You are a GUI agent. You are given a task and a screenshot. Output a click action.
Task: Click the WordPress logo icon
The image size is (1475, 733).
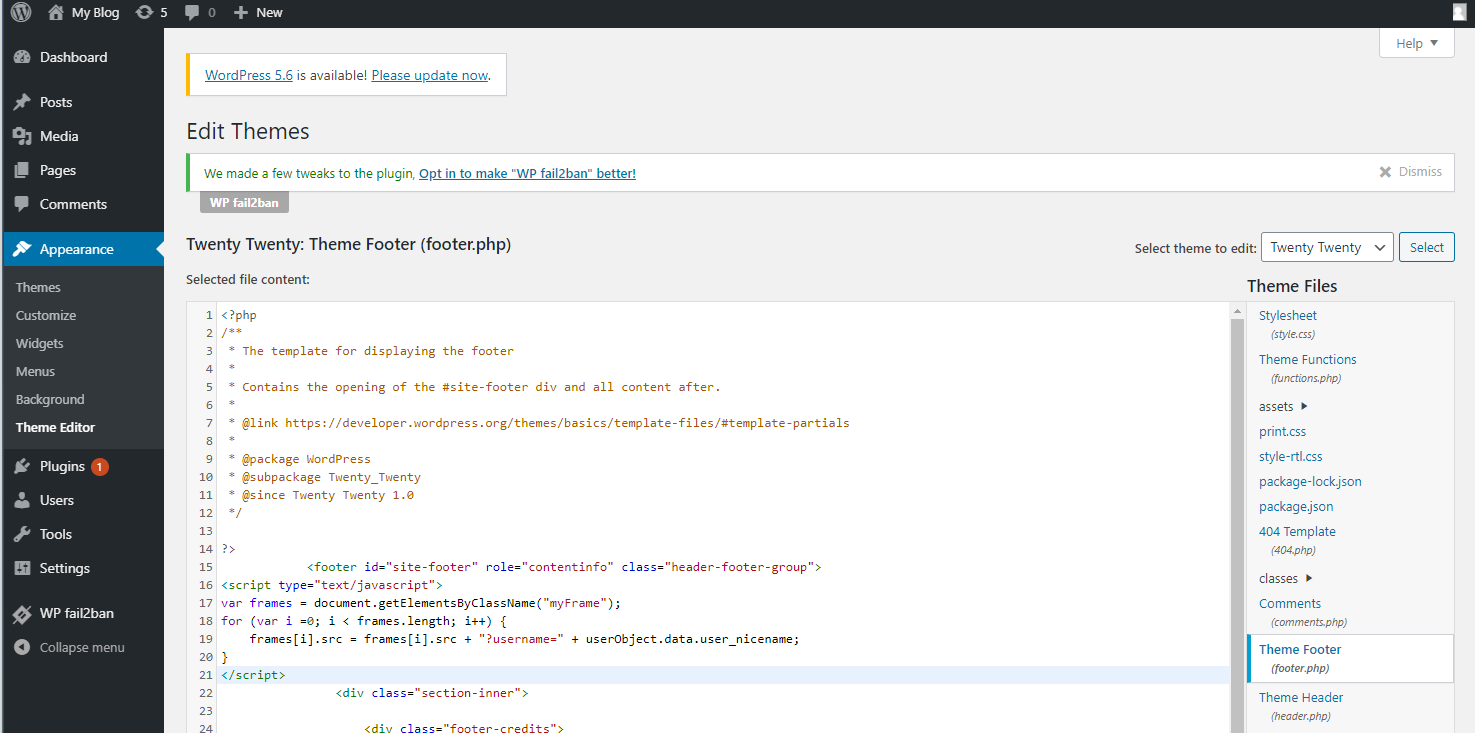(x=21, y=13)
